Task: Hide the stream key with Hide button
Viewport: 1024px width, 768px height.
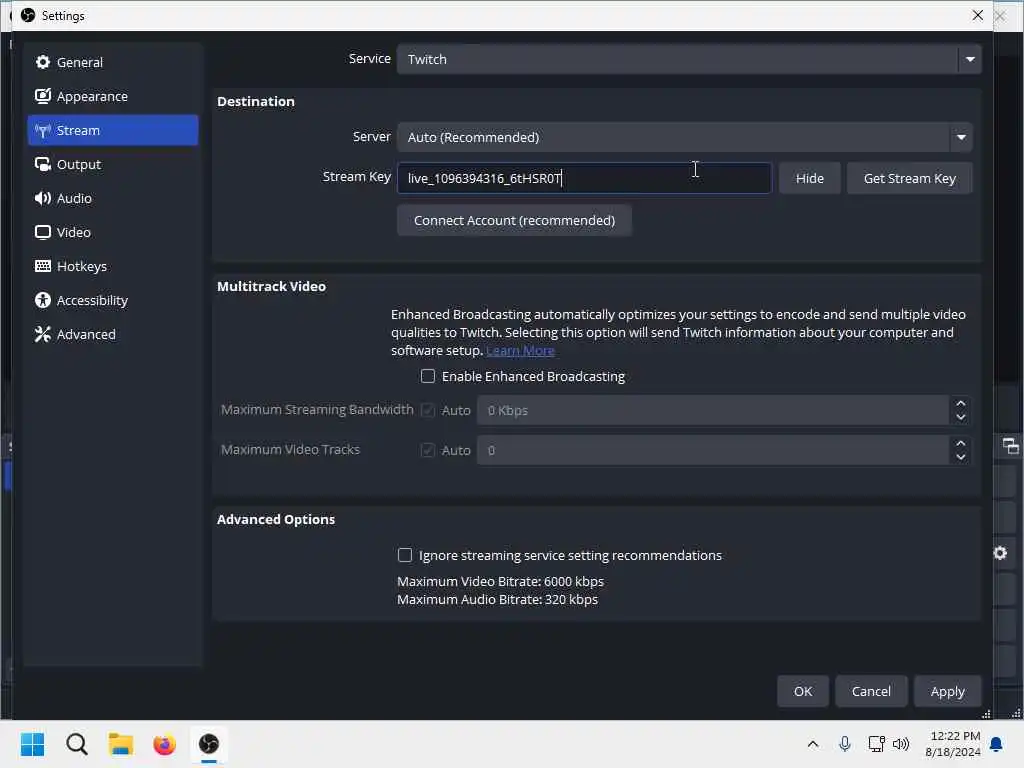Action: tap(809, 178)
